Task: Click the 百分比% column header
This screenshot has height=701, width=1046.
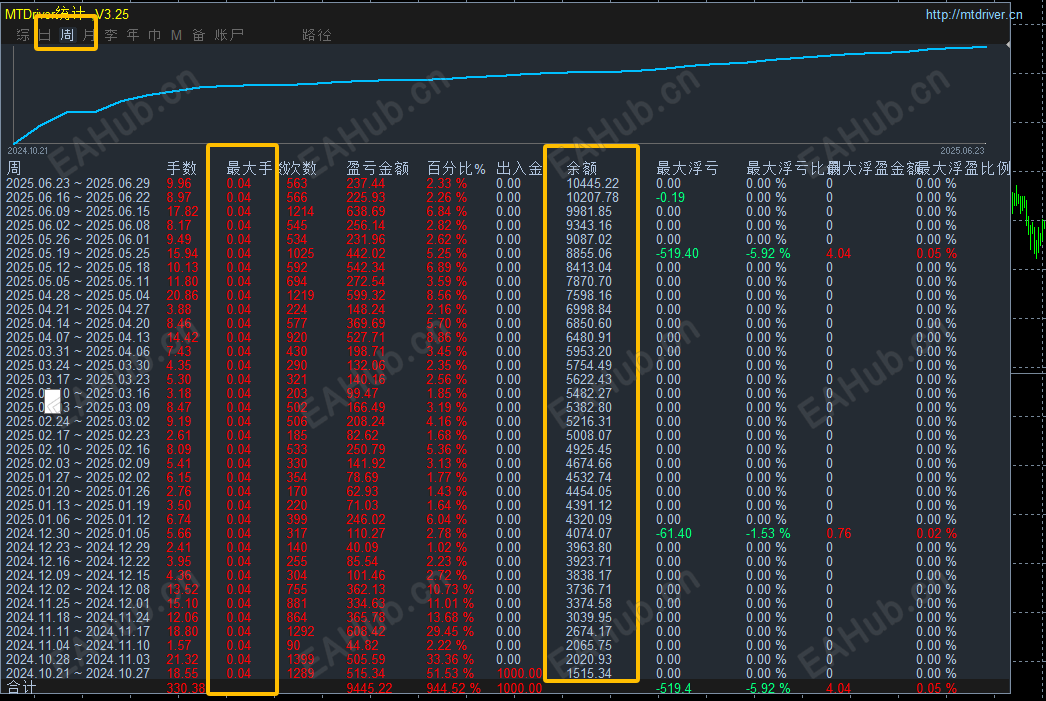Action: (456, 168)
